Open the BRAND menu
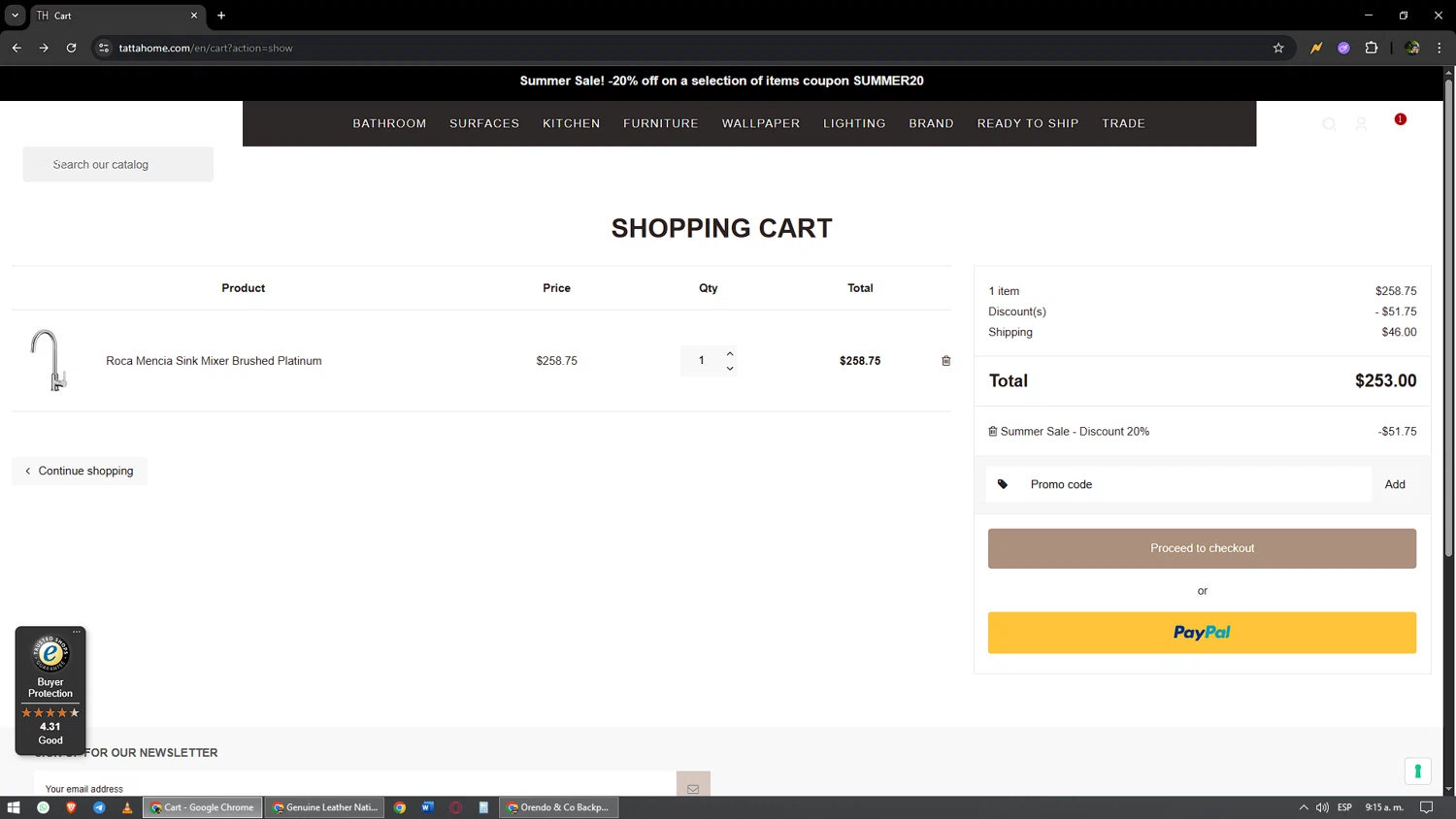This screenshot has width=1456, height=819. pos(931,123)
